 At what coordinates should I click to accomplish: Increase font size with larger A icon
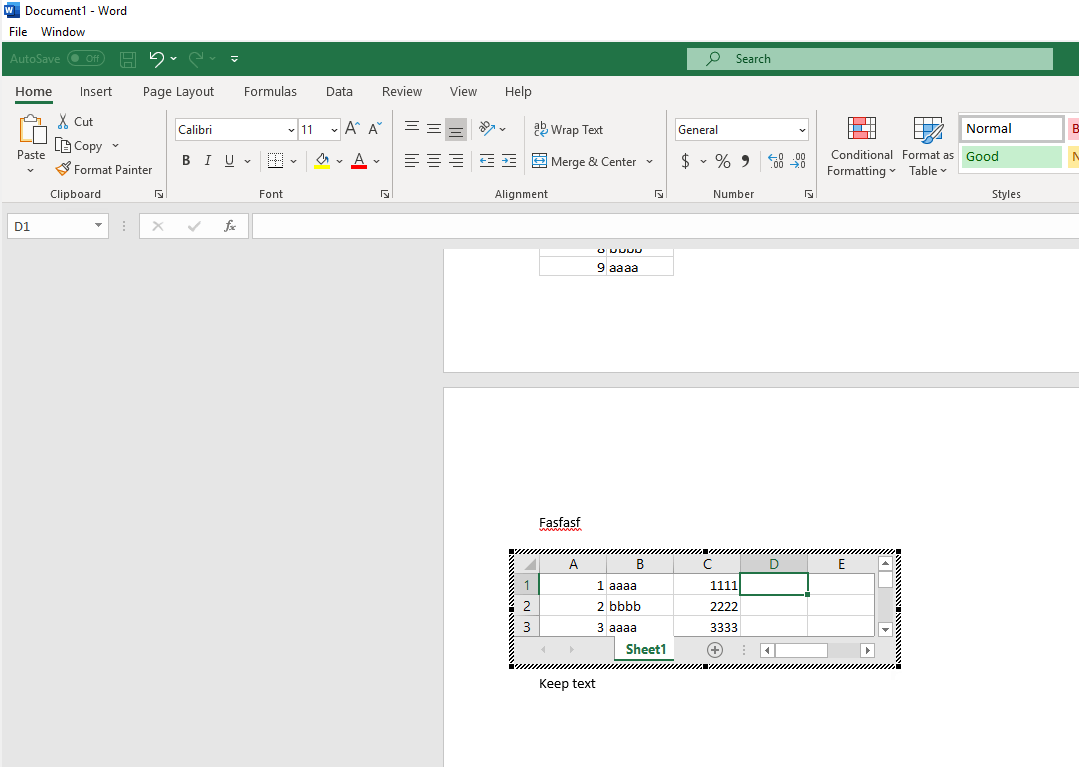352,129
